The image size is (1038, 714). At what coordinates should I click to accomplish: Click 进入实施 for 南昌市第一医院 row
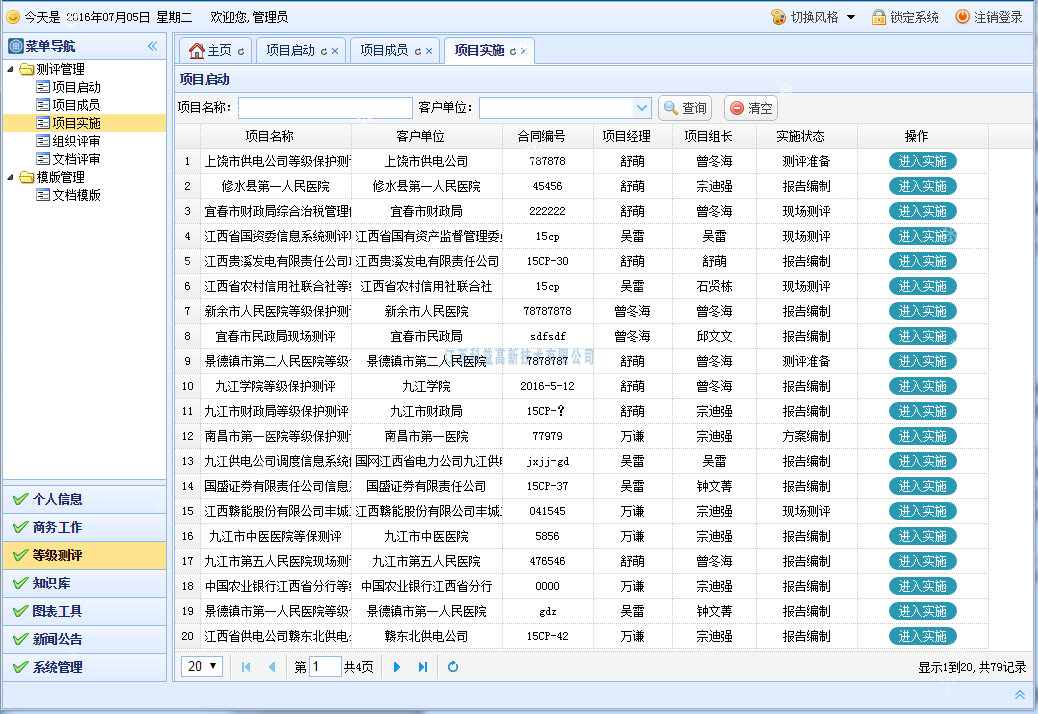[922, 436]
